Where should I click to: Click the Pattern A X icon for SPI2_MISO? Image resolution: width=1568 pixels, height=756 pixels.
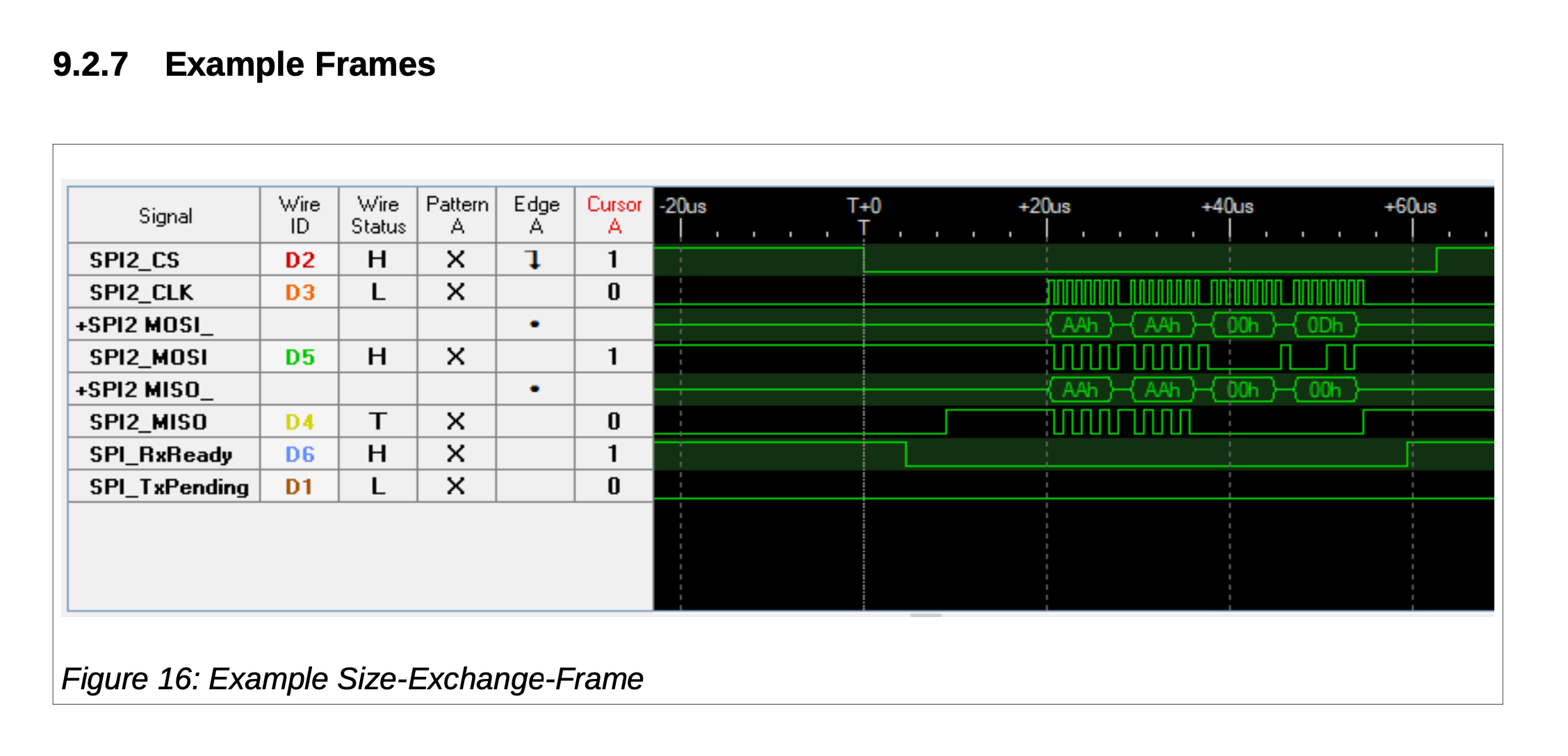coord(456,421)
